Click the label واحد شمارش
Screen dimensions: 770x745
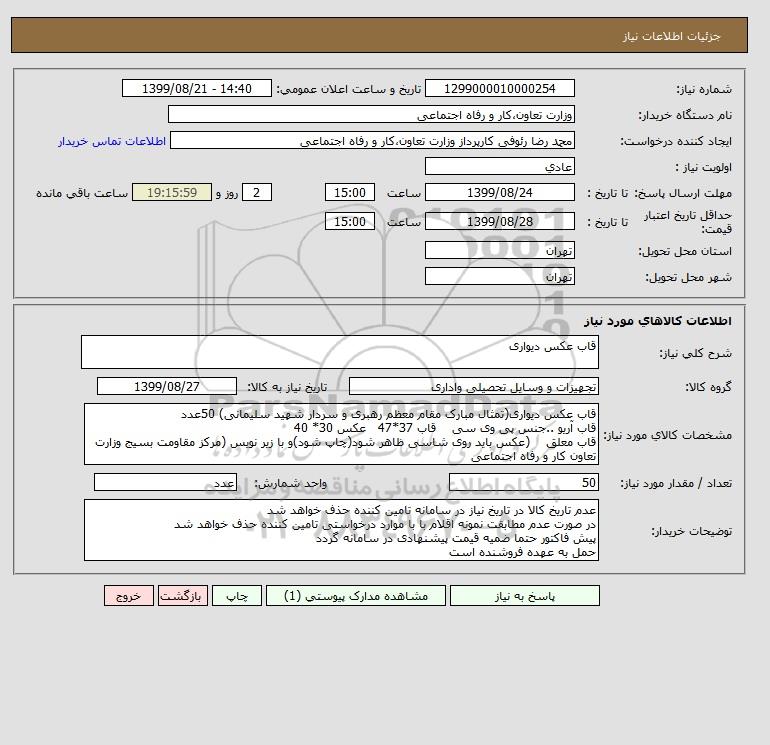[290, 483]
